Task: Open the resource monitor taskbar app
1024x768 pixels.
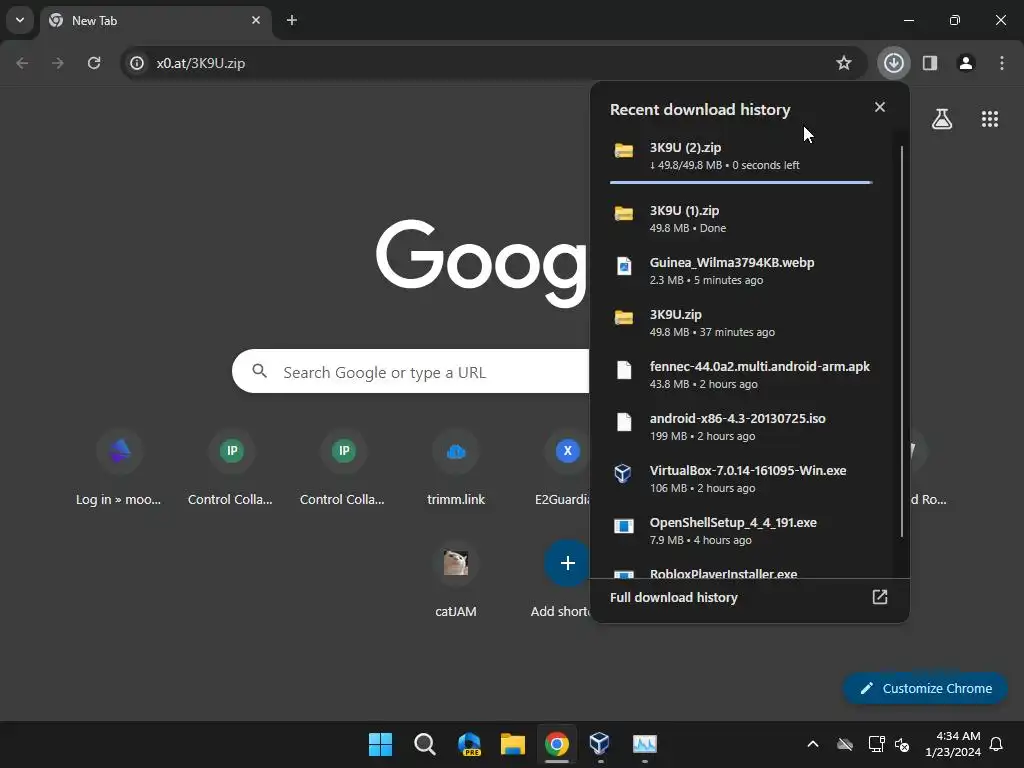Action: click(645, 744)
